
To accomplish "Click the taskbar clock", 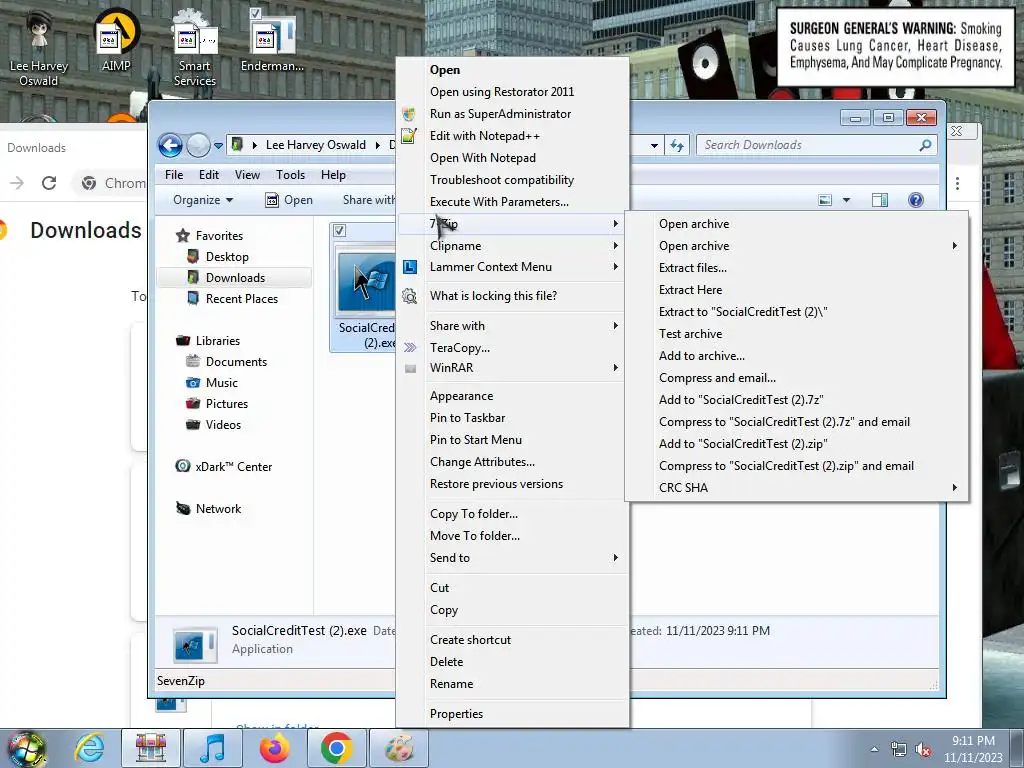I will 973,749.
